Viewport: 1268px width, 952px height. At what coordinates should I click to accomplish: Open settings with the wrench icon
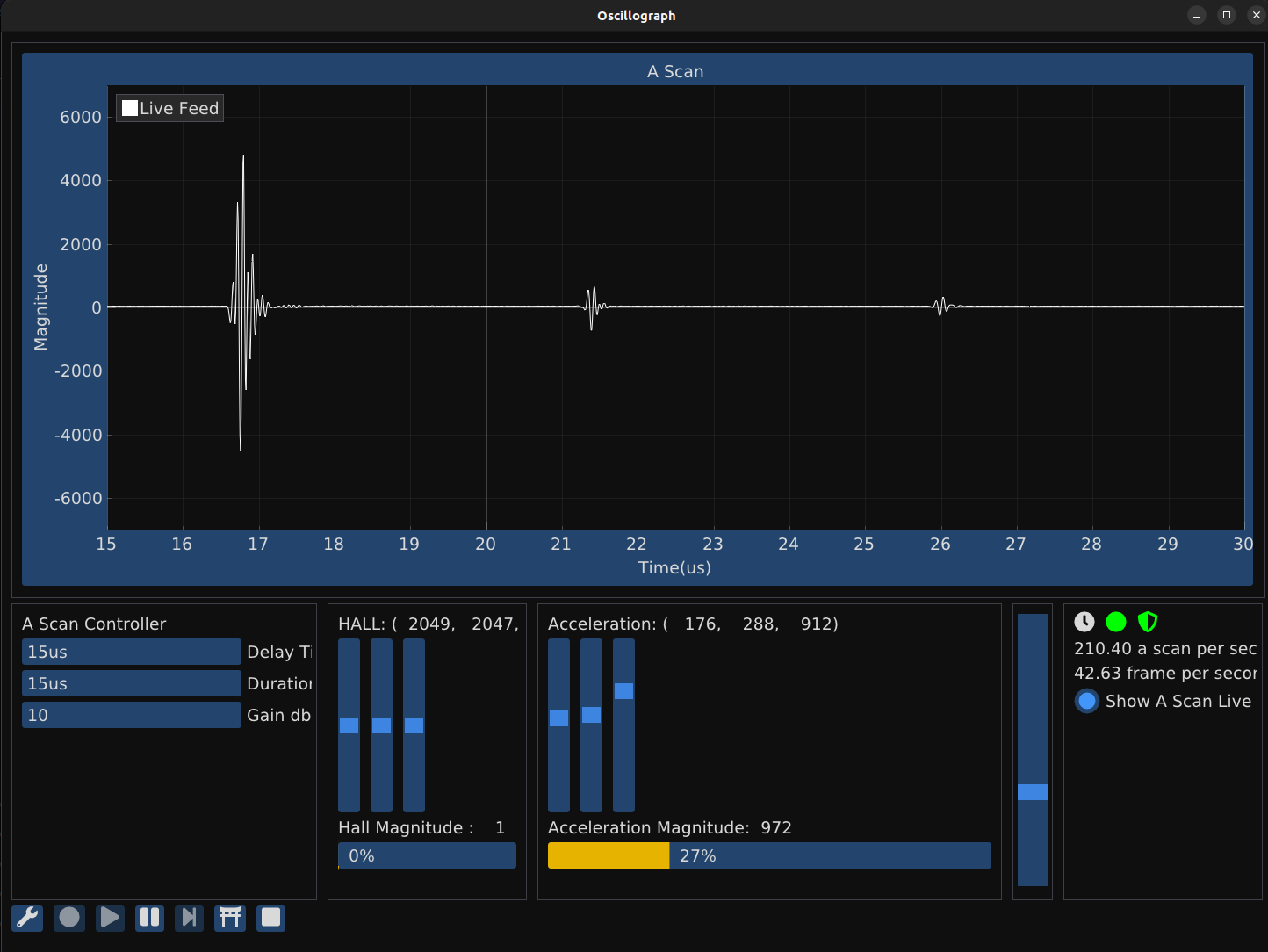[27, 918]
